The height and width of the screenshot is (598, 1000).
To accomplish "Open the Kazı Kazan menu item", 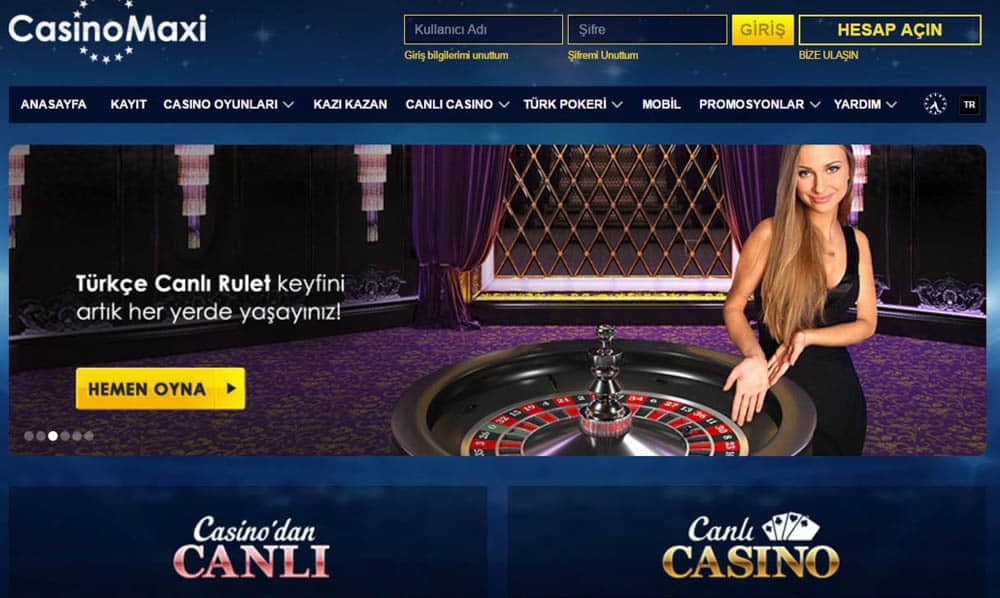I will pos(350,104).
